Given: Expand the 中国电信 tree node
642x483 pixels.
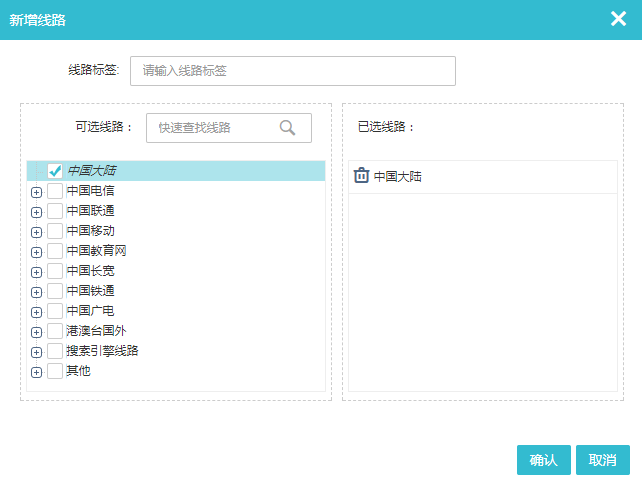Looking at the screenshot, I should pos(36,192).
